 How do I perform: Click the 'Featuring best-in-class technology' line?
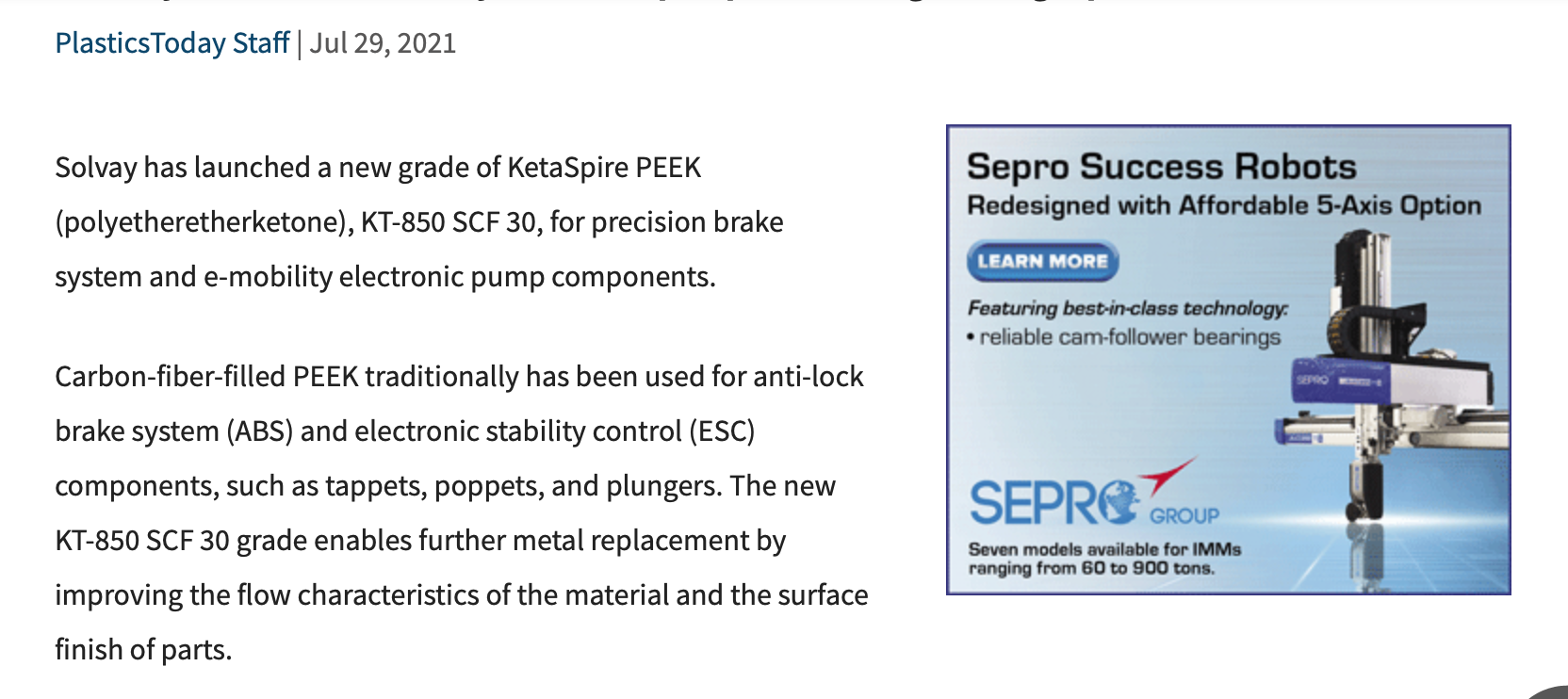pos(1128,308)
